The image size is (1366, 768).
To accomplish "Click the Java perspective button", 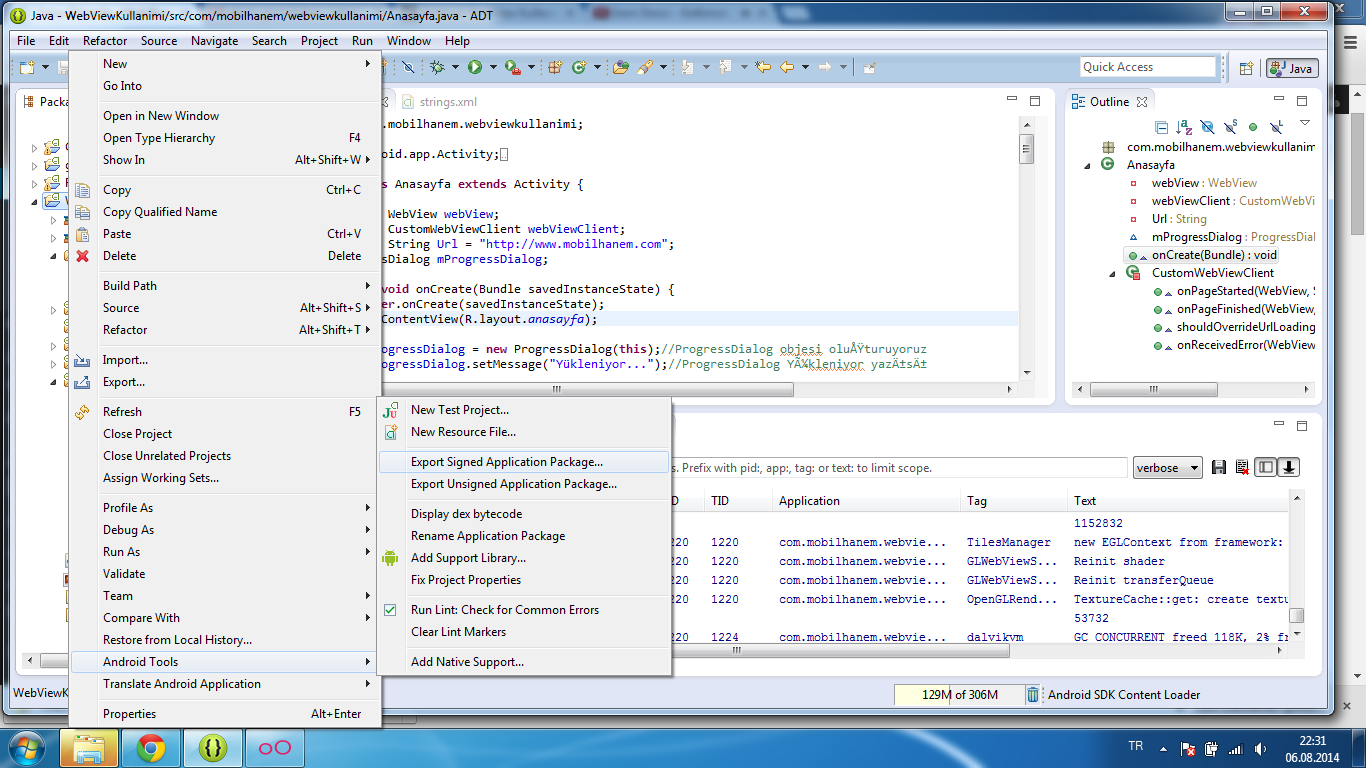I will 1292,68.
